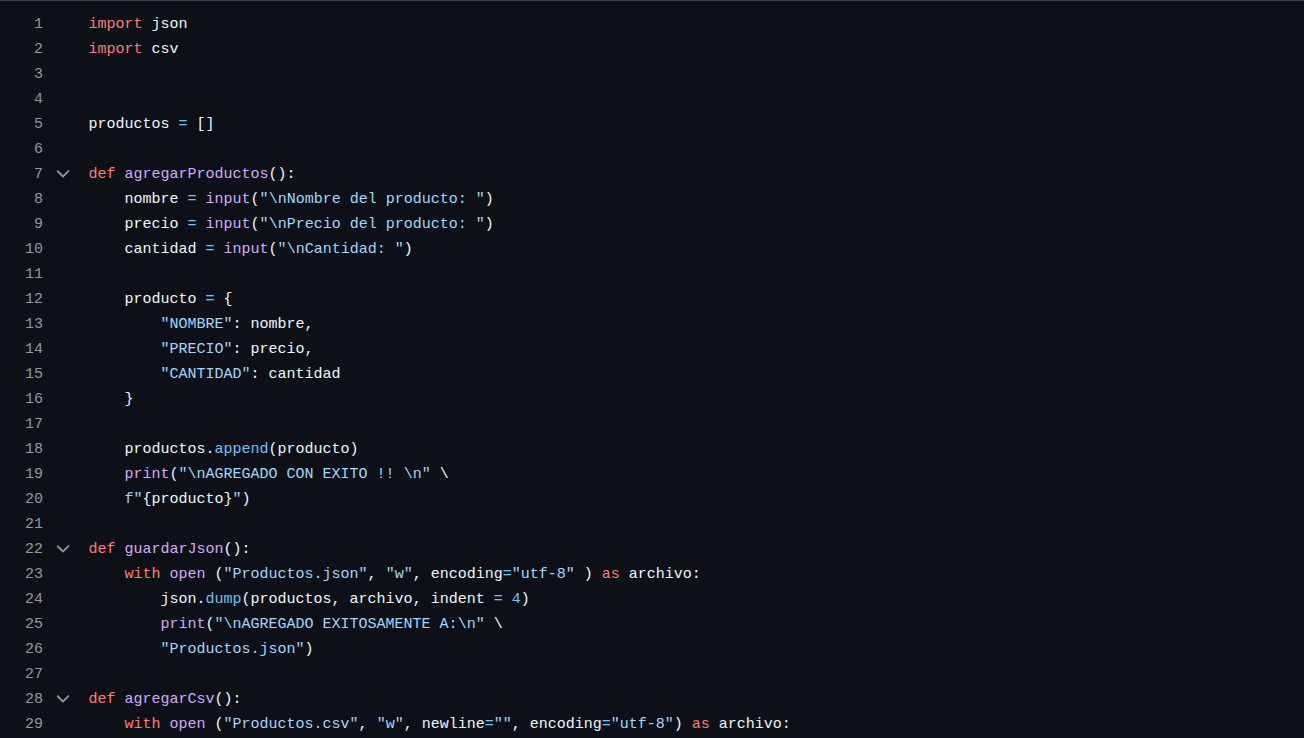Click line number 12 in the gutter
This screenshot has width=1304, height=738.
point(34,298)
